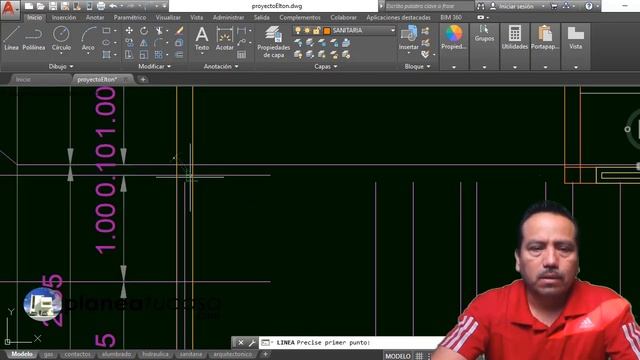This screenshot has height=360, width=640.
Task: Activate the Stretch (Estirar) tool
Action: [x=129, y=54]
